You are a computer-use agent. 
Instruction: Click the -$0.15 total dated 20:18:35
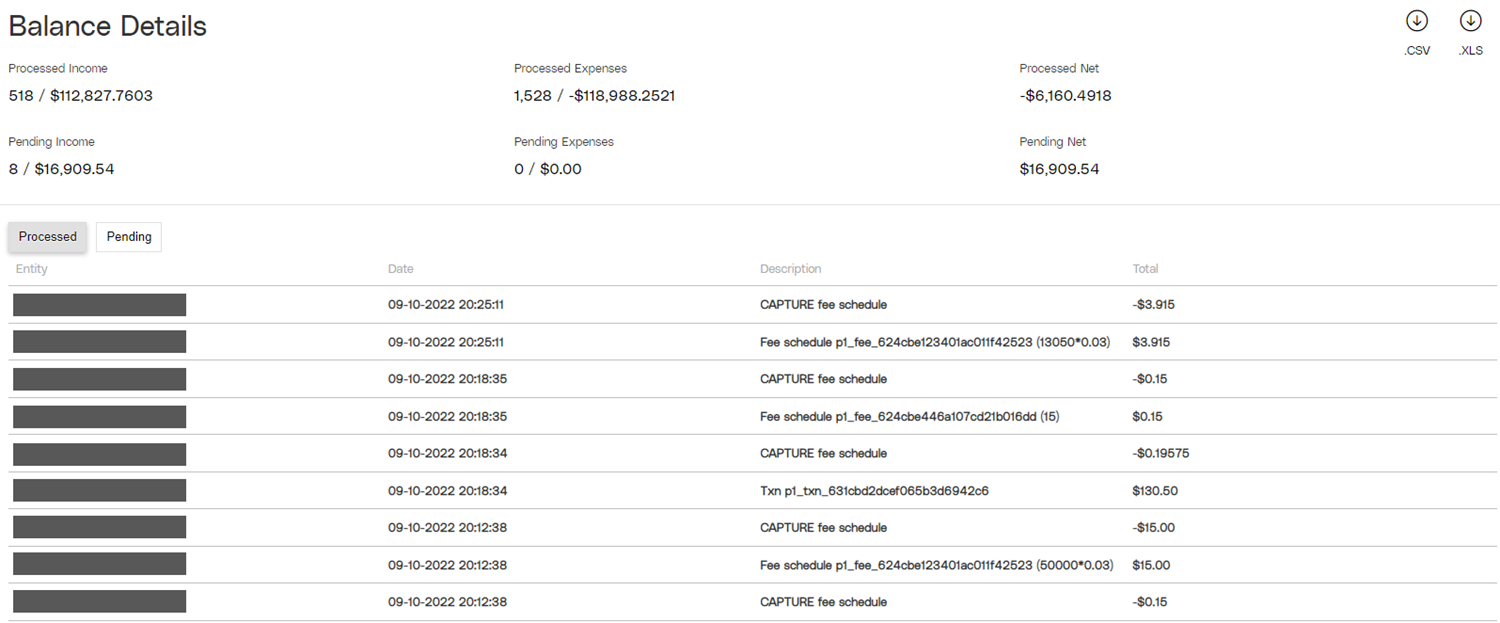click(x=1150, y=379)
